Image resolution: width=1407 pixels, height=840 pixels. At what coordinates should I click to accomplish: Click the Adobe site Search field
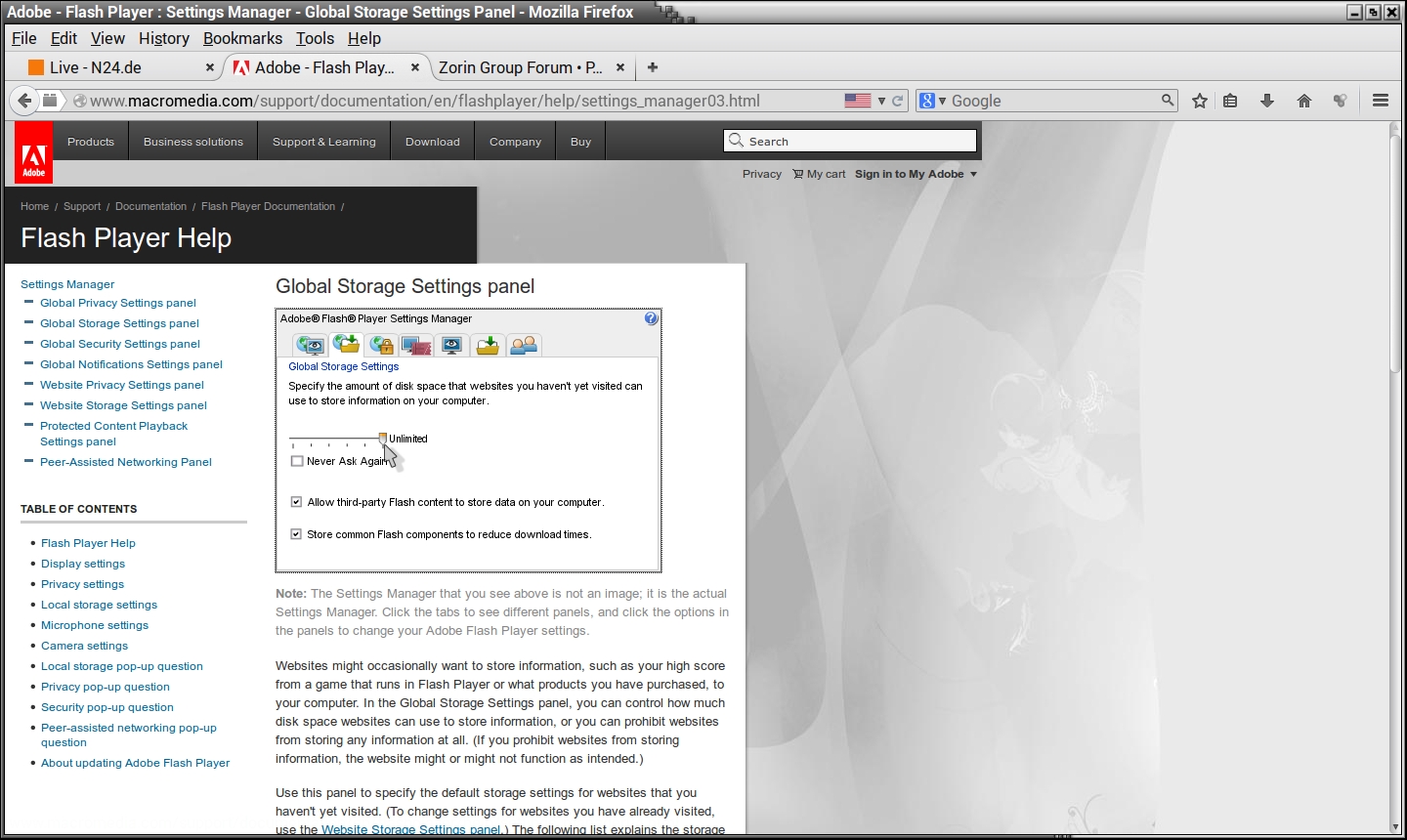pyautogui.click(x=860, y=142)
